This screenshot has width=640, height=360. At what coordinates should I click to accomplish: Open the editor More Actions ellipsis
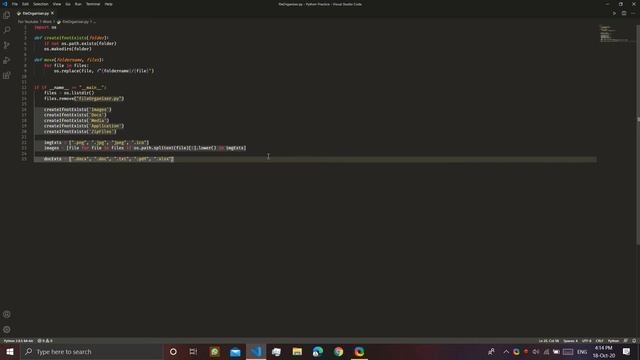[633, 13]
